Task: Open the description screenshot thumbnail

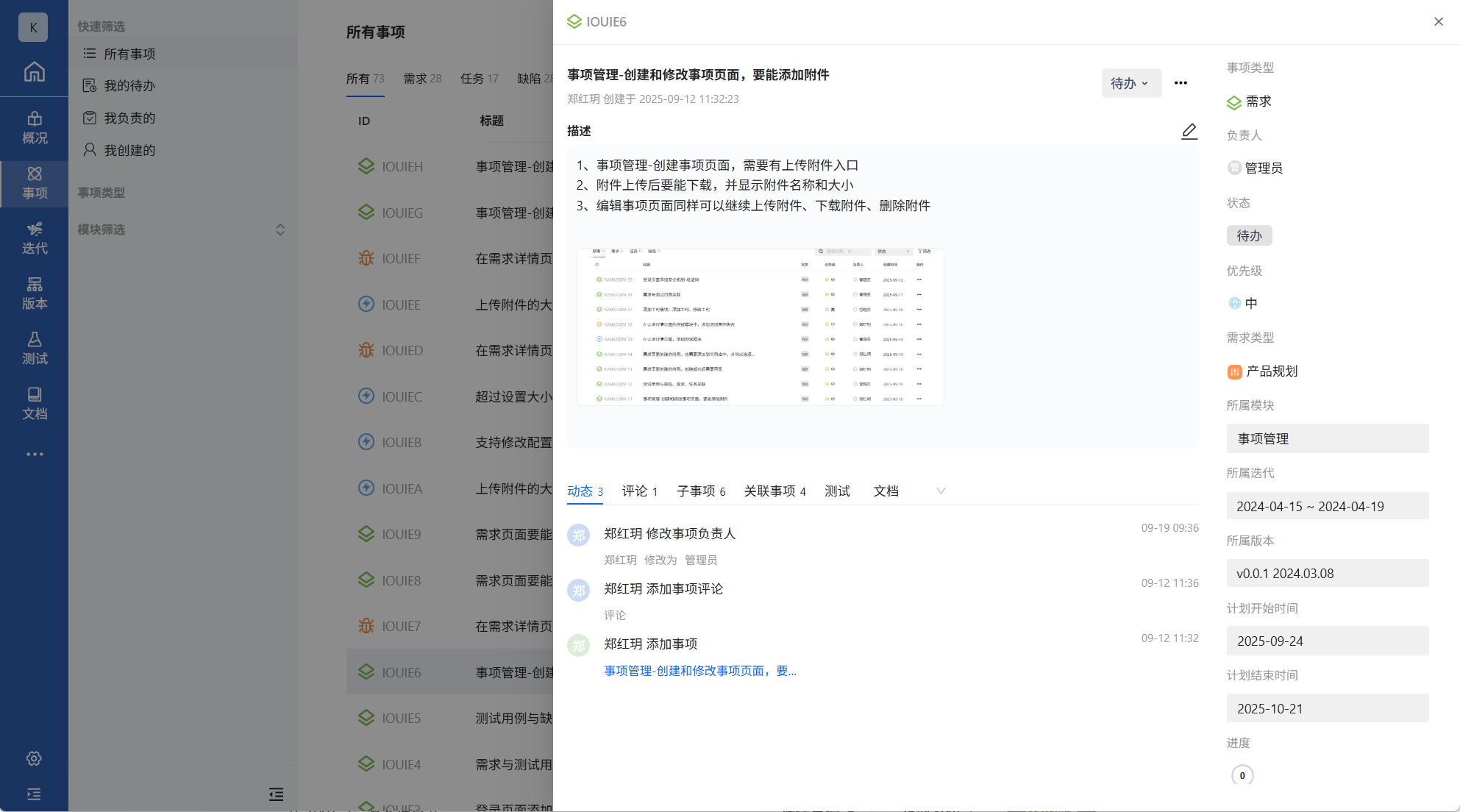Action: point(760,327)
